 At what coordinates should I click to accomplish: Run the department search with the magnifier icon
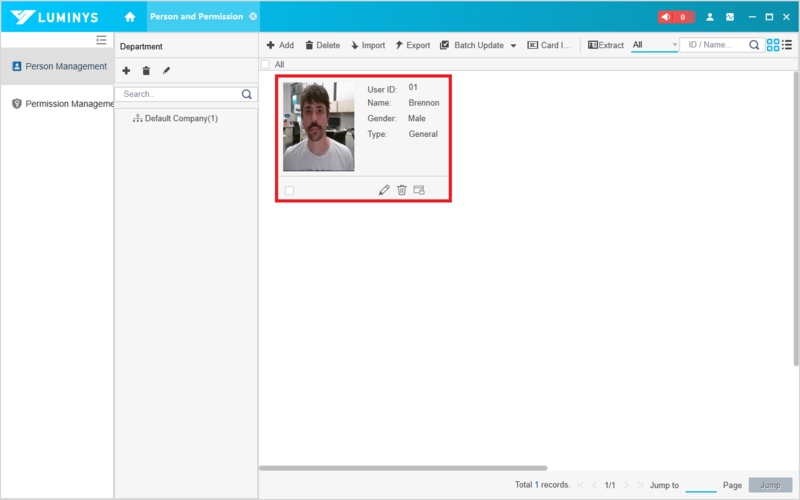coord(247,94)
